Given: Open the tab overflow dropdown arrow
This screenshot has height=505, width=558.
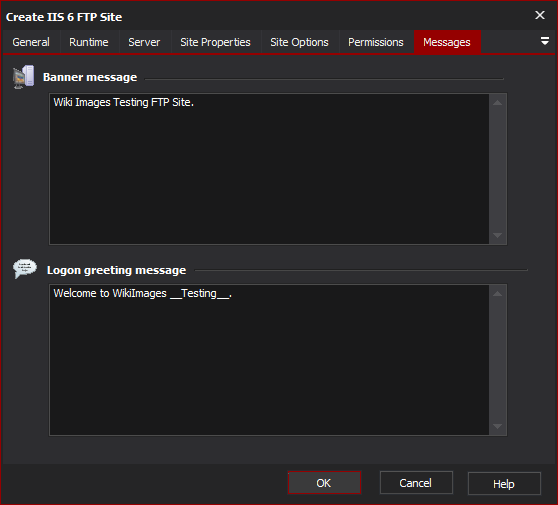Looking at the screenshot, I should click(544, 41).
